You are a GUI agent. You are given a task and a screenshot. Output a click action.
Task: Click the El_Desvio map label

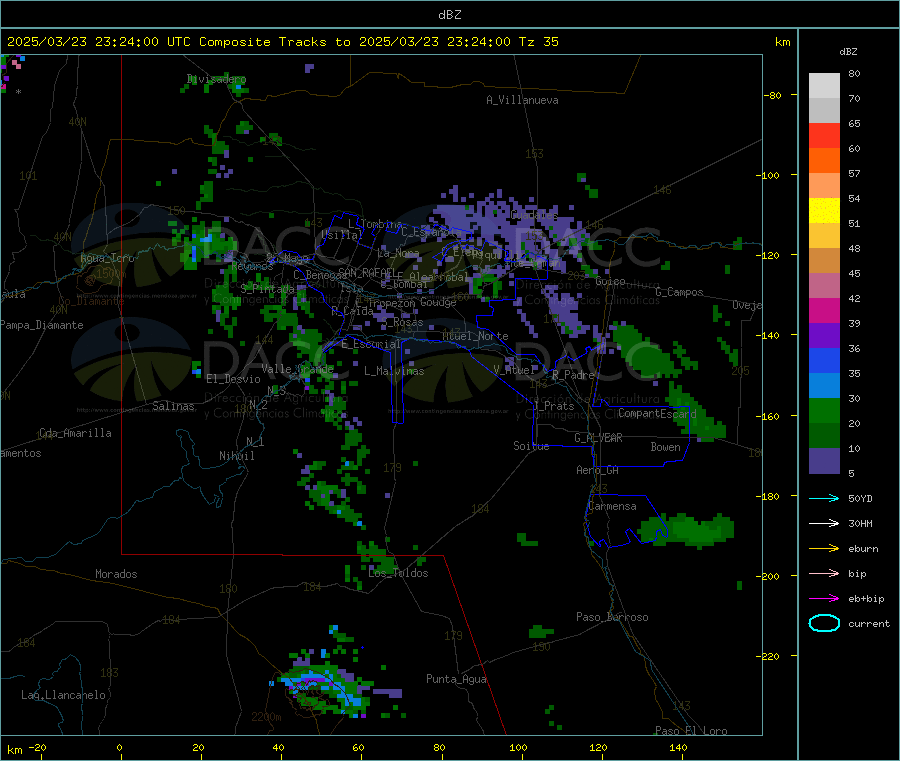[233, 379]
